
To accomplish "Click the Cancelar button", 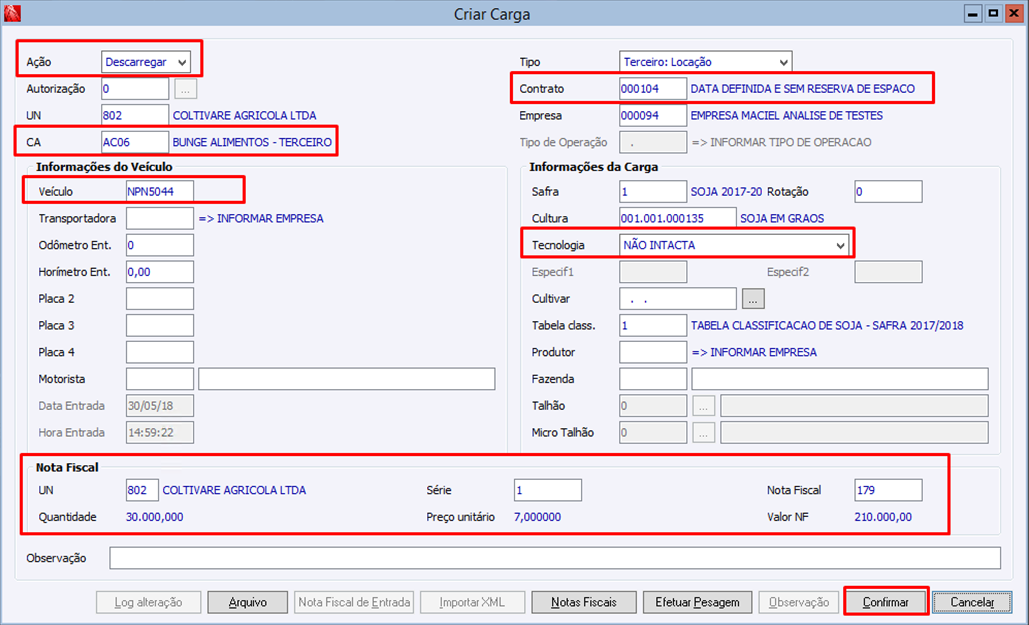I will [973, 602].
